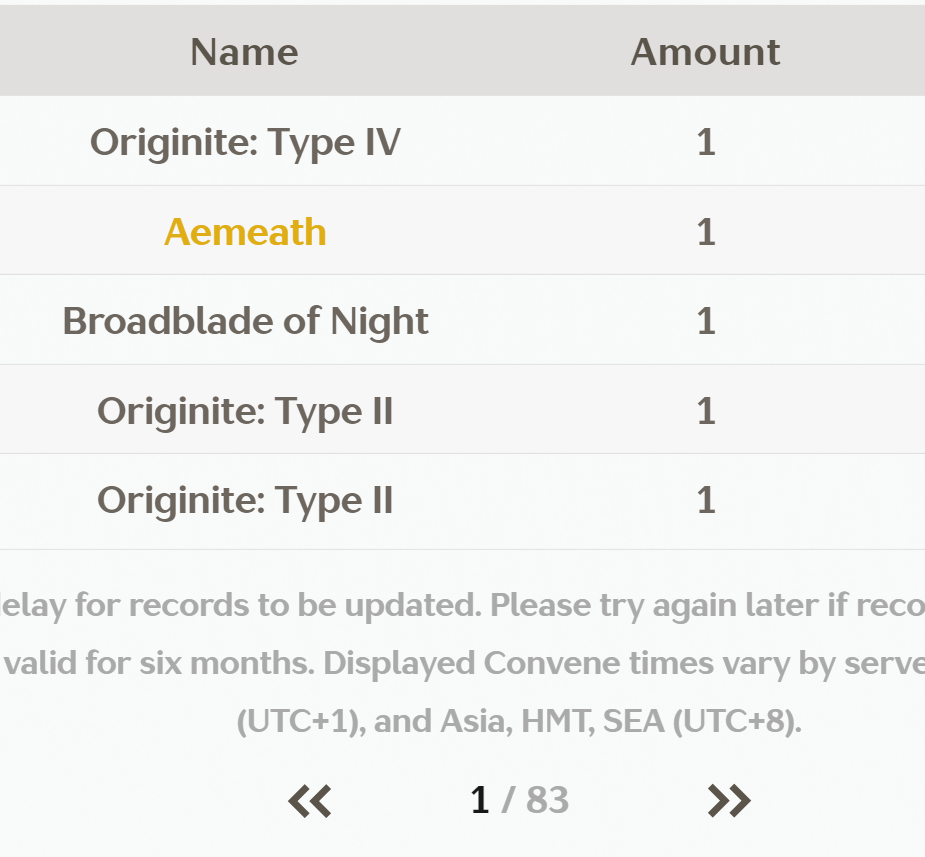Select the Originite: Type IV entry

point(245,142)
